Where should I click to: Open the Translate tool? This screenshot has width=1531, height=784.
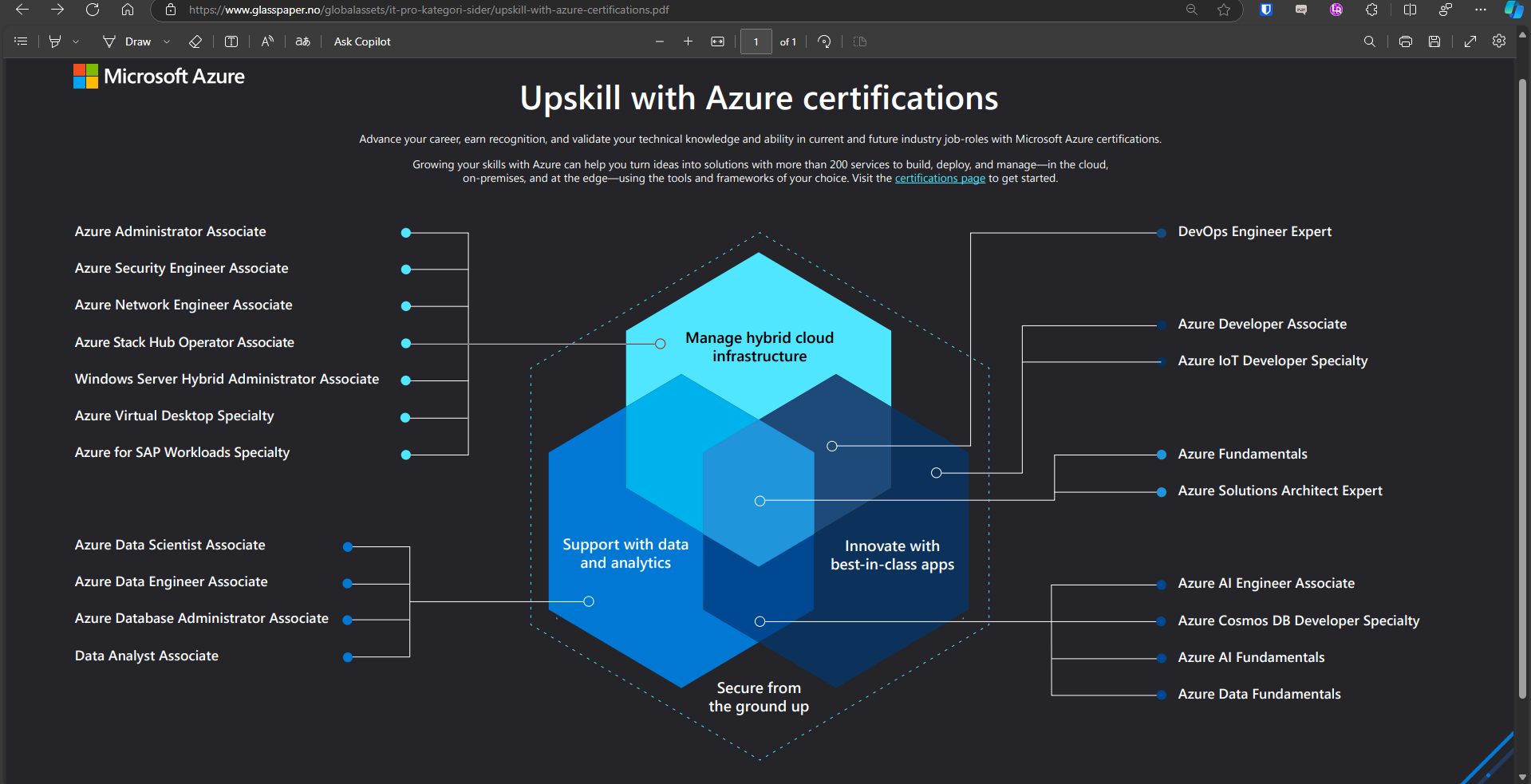pyautogui.click(x=303, y=41)
